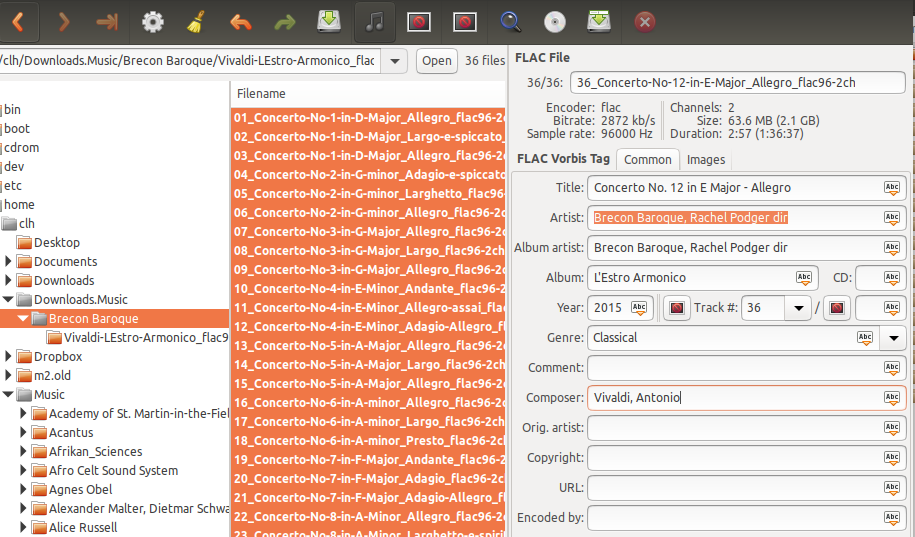Screen dimensions: 915x537
Task: Clear tag fields with the broom icon
Action: click(x=196, y=22)
